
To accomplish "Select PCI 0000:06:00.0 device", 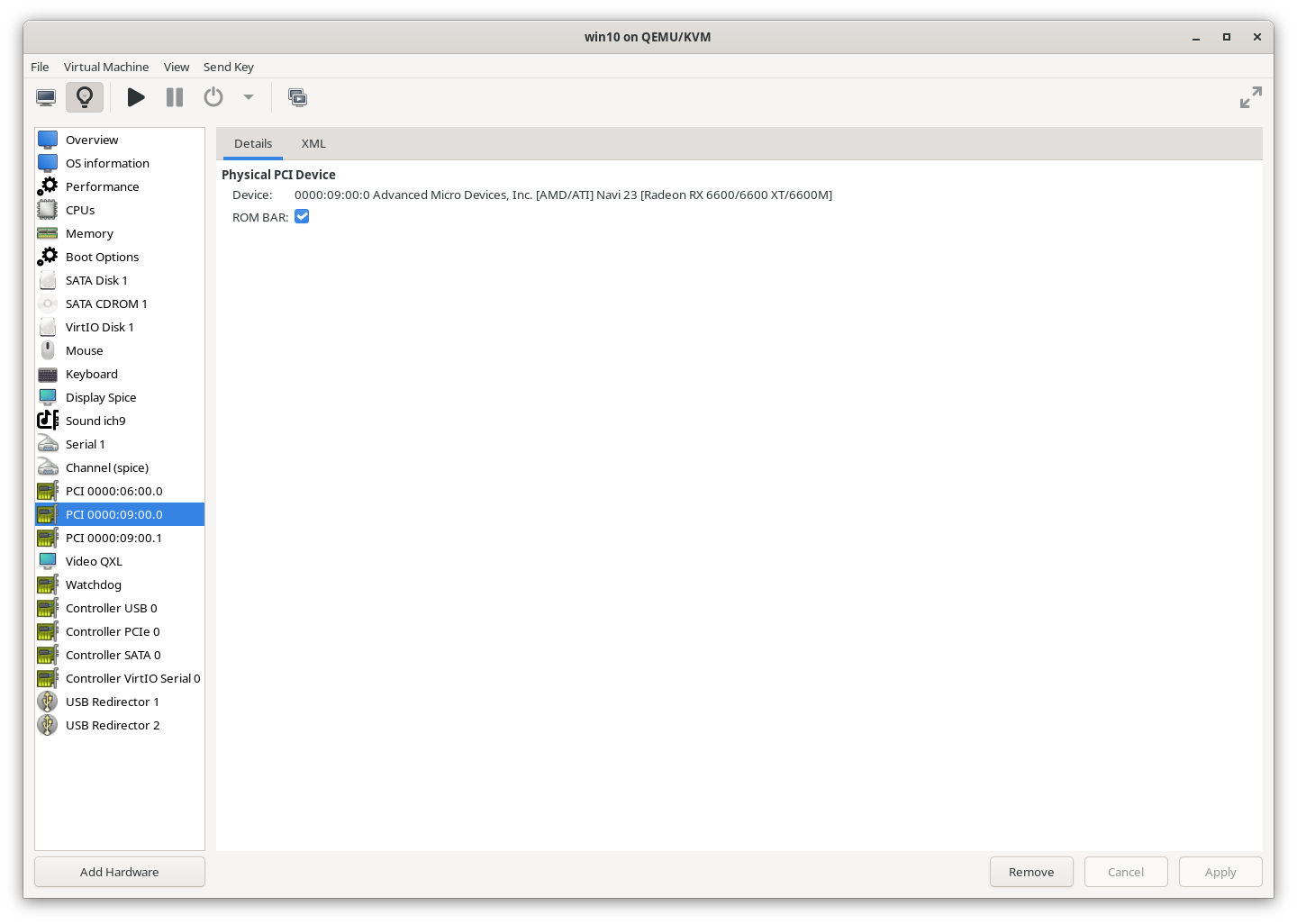I will pyautogui.click(x=120, y=491).
